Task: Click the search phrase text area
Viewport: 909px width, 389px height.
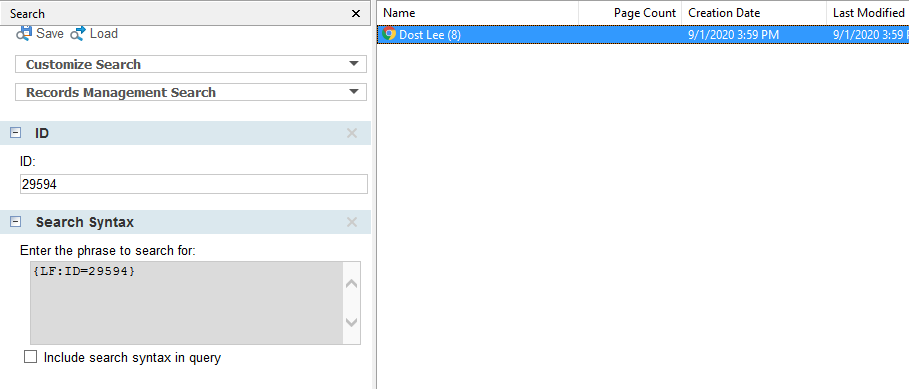Action: tap(187, 303)
